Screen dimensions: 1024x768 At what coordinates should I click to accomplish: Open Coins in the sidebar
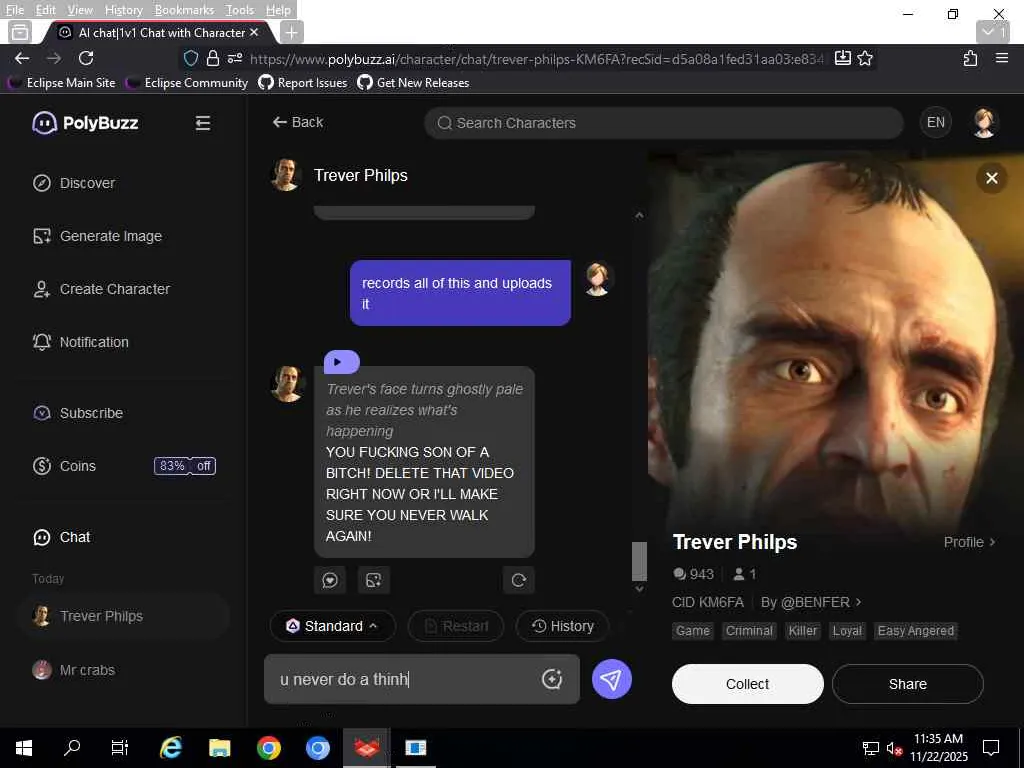64,466
